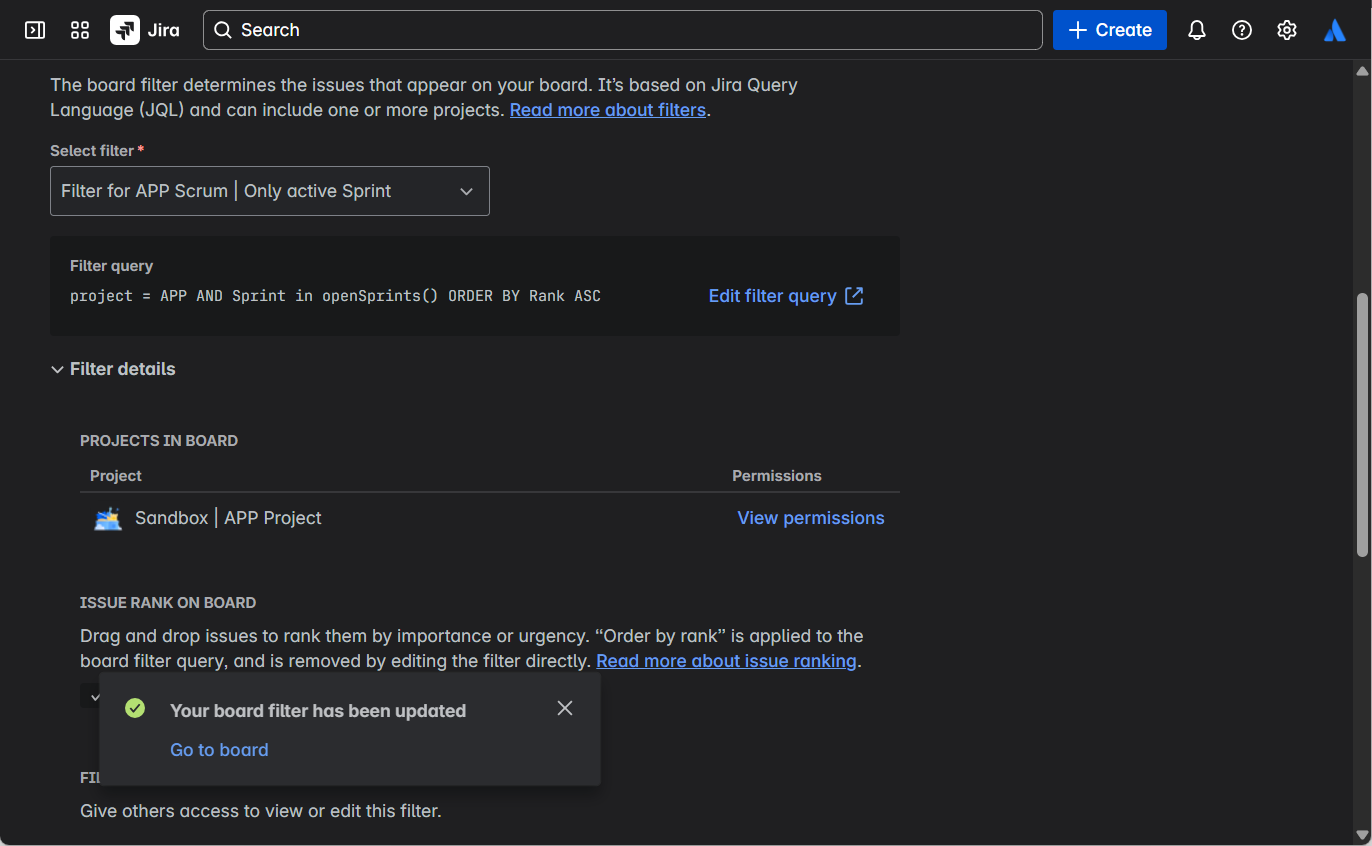
Task: Open Read more about issue ranking
Action: [x=726, y=660]
